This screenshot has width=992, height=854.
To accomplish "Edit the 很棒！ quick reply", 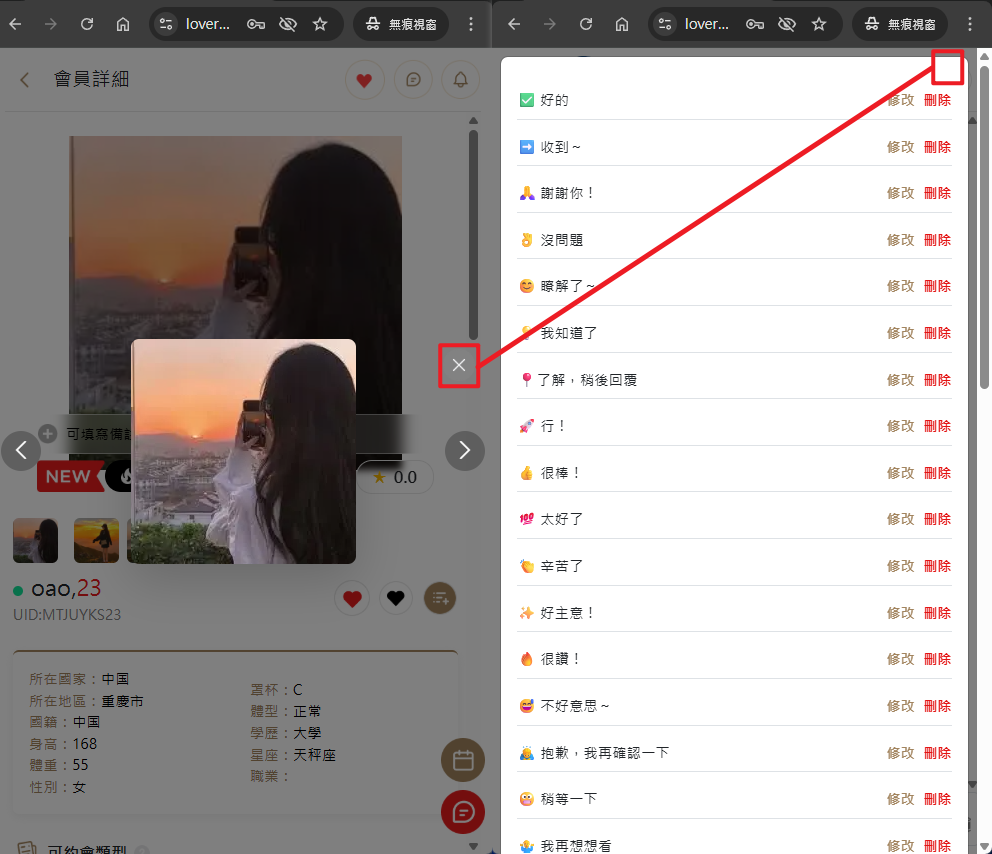I will pos(900,473).
